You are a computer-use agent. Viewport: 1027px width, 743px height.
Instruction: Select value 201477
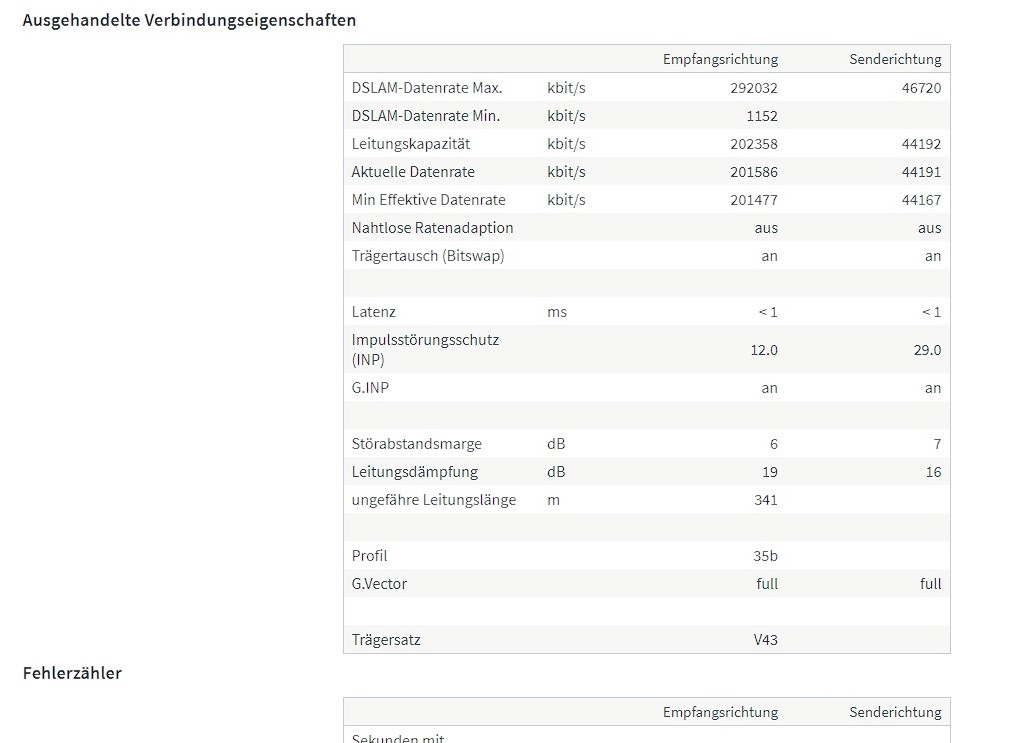click(754, 200)
